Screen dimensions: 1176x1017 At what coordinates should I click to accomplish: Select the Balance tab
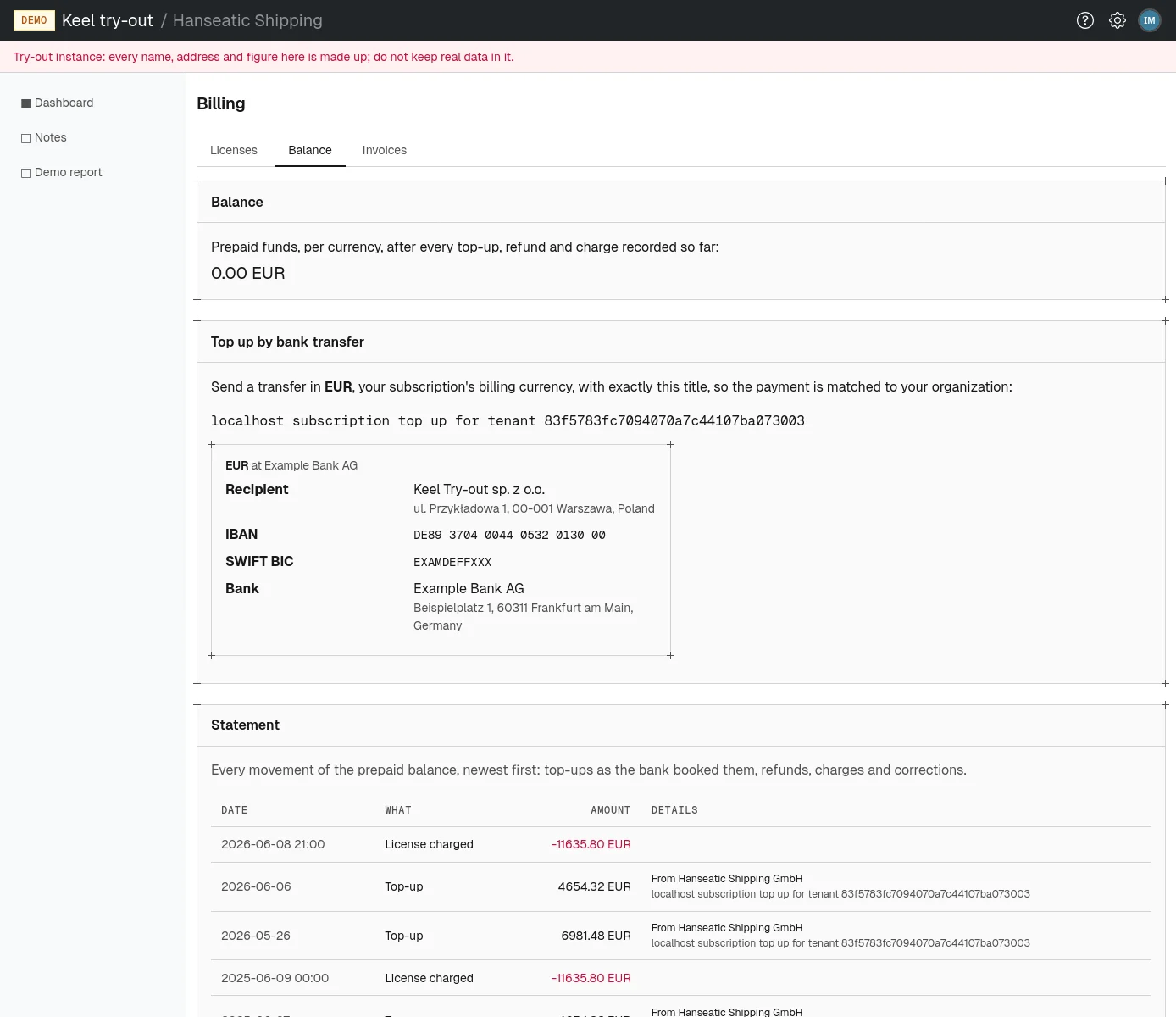point(310,150)
